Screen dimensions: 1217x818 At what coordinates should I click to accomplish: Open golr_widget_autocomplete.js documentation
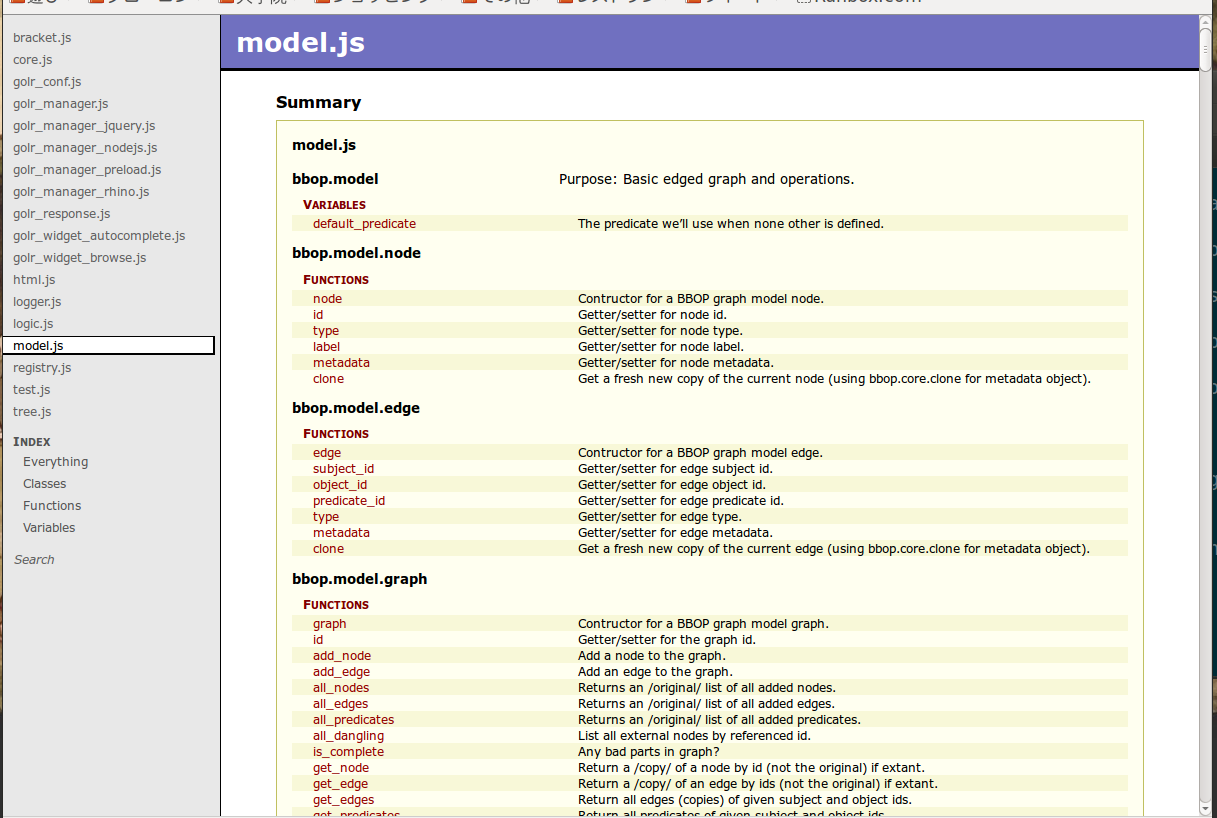coord(99,236)
